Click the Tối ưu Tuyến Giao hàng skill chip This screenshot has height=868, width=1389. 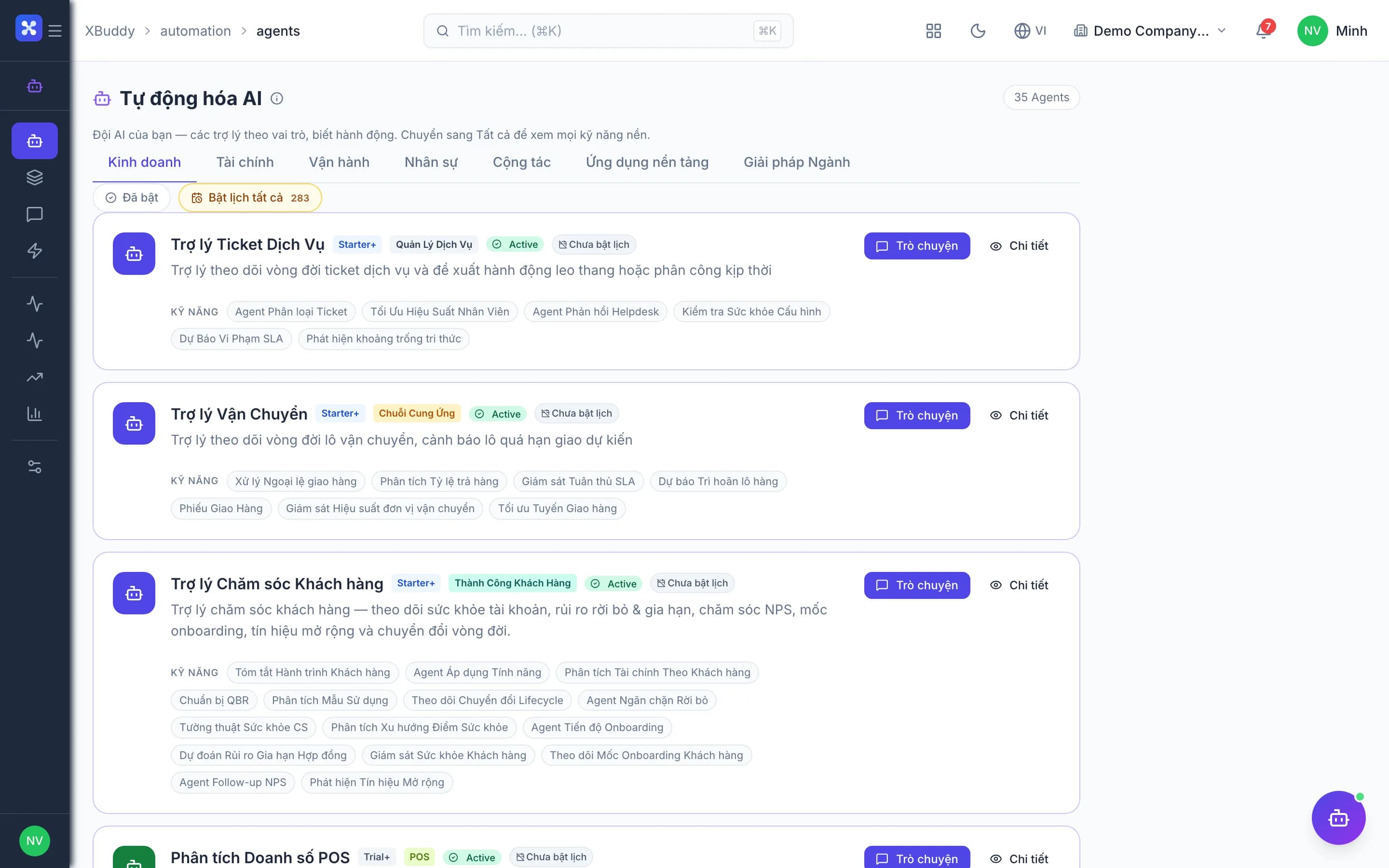pyautogui.click(x=558, y=509)
